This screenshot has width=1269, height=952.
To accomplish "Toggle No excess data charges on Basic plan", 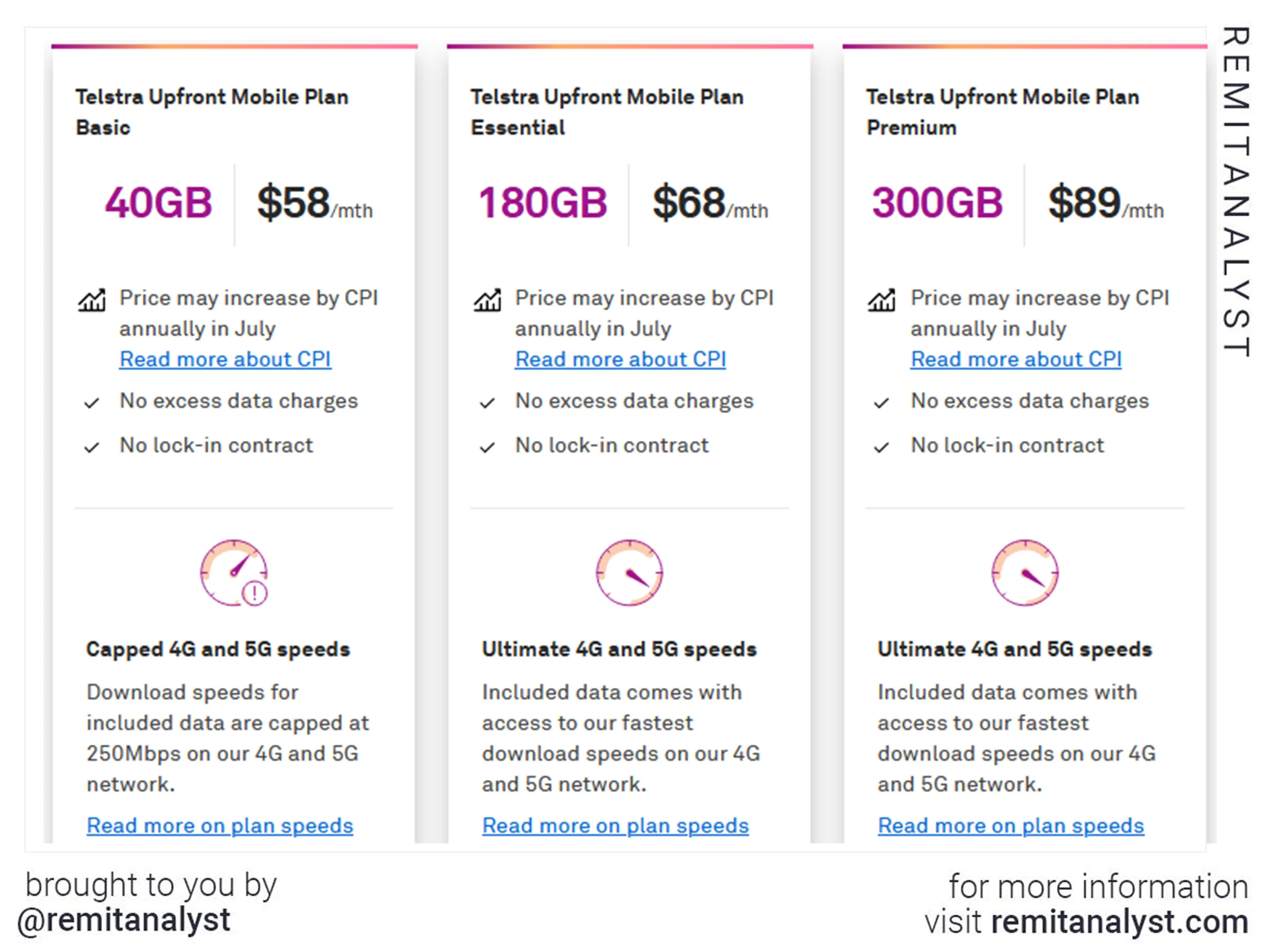I will pos(239,401).
